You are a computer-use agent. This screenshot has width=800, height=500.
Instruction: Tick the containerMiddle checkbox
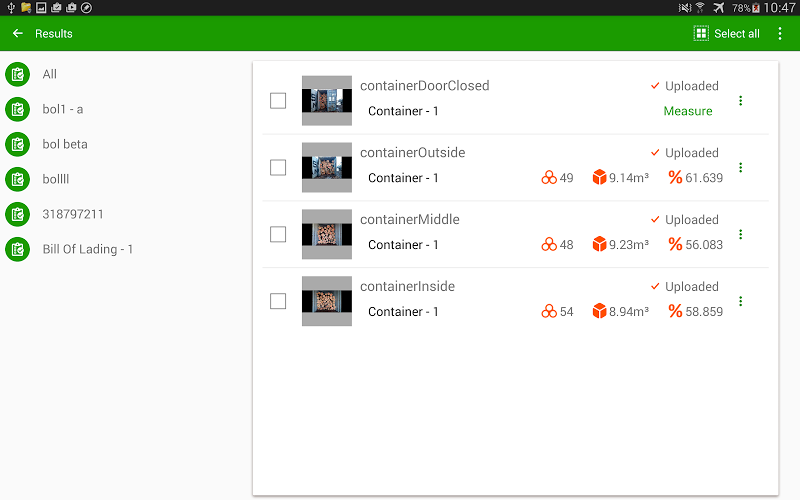coord(278,234)
